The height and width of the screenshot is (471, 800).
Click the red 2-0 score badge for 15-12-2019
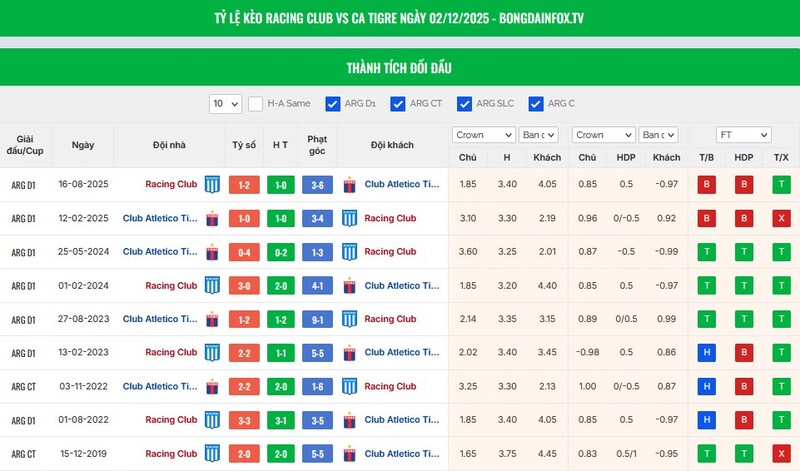(244, 454)
